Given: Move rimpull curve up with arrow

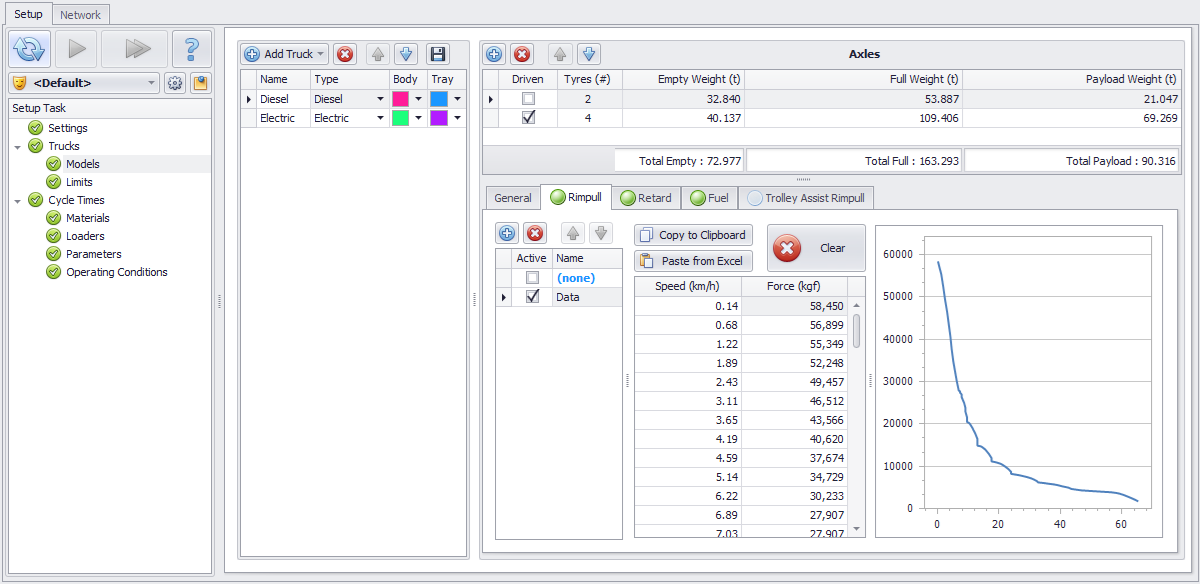Looking at the screenshot, I should point(573,233).
